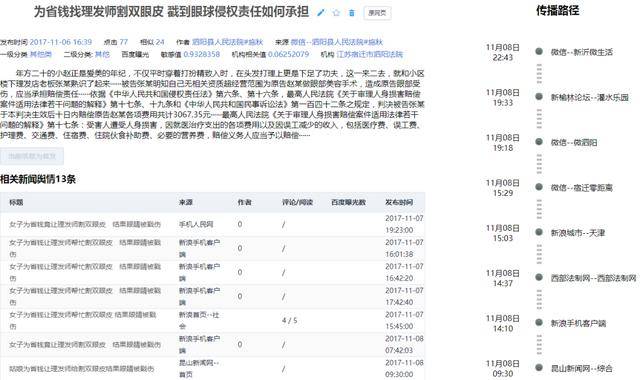Click the 百度曝光数 column header
This screenshot has width=640, height=380.
click(x=349, y=202)
